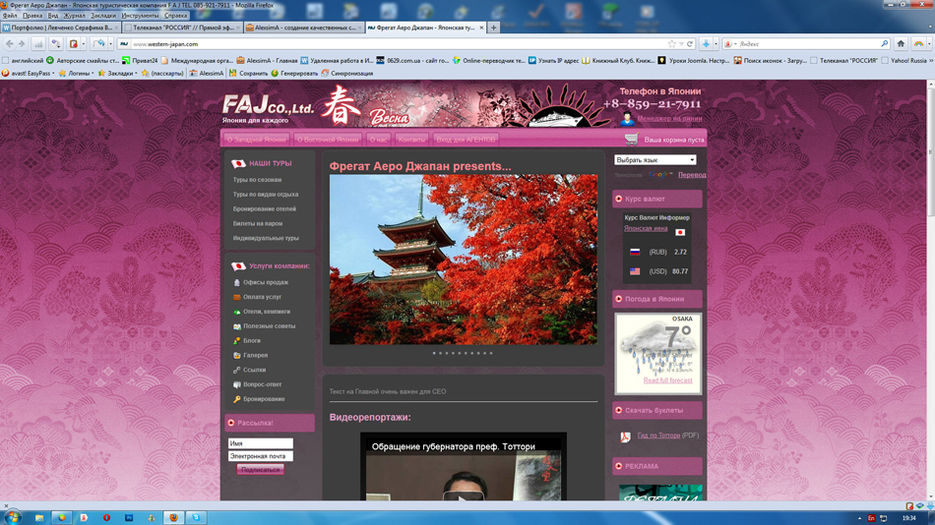Click the page vertical scrollbar
935x525 pixels.
tap(930, 290)
